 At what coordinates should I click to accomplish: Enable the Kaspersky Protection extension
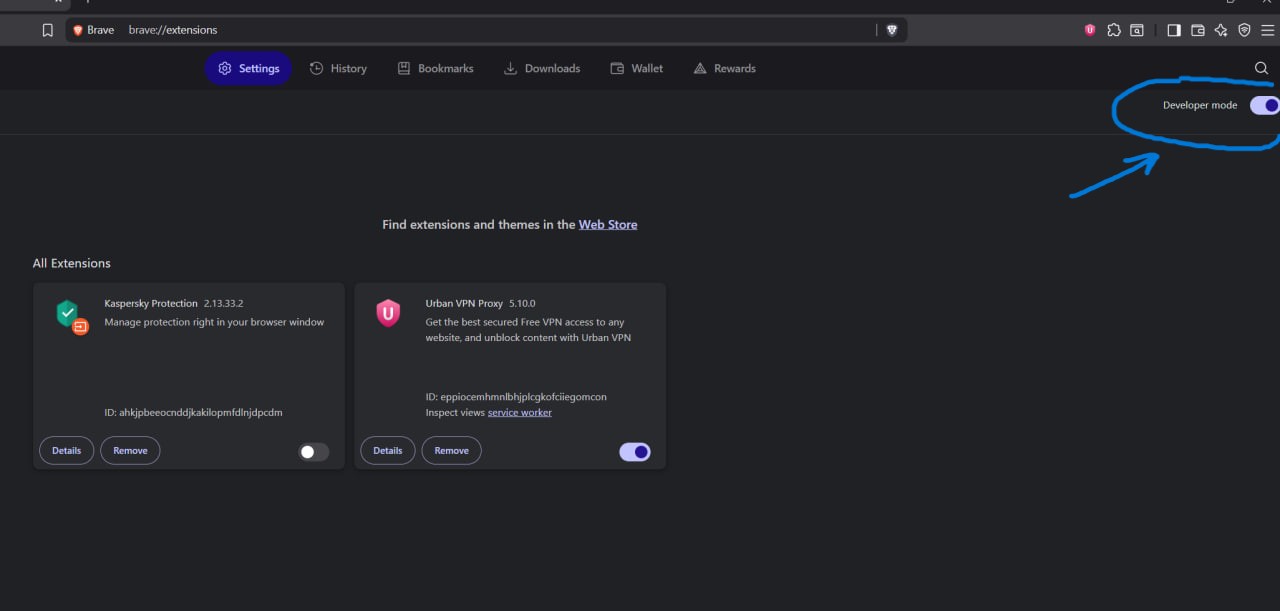313,452
